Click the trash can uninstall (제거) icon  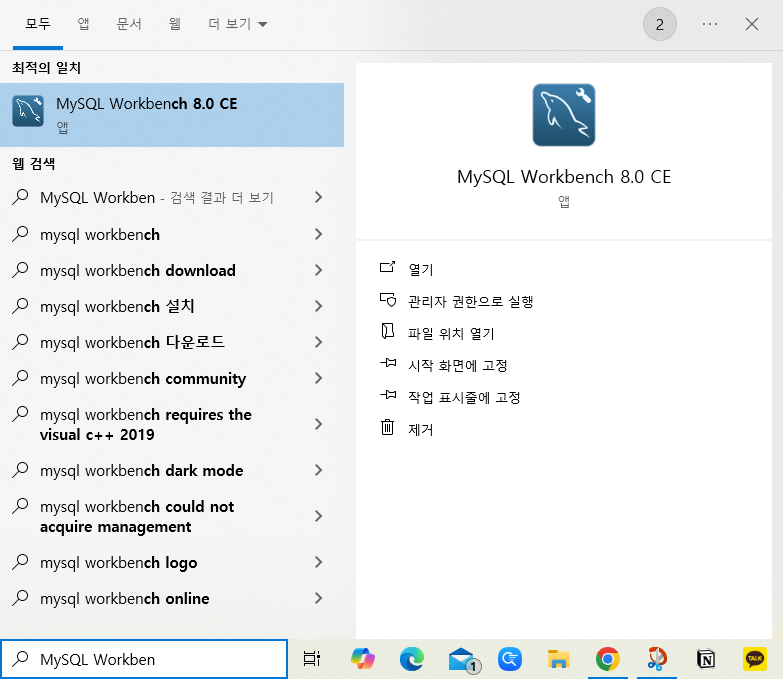tap(388, 427)
